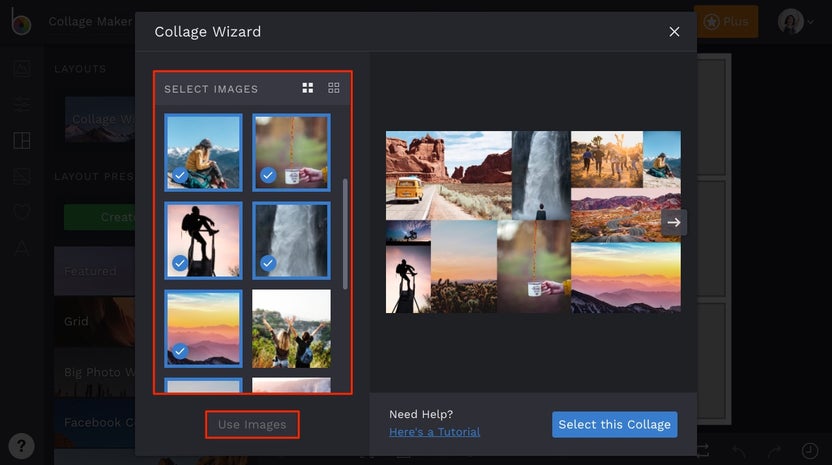832x465 pixels.
Task: Deselect the climber silhouette image
Action: coord(203,240)
